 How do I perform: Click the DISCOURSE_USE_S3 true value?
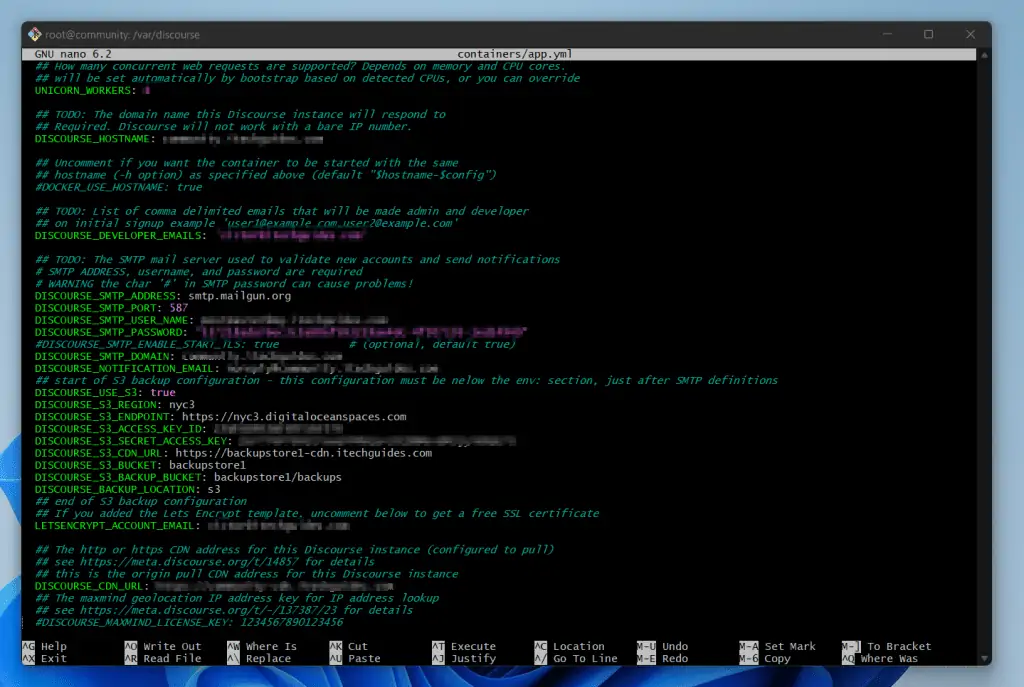(x=163, y=392)
